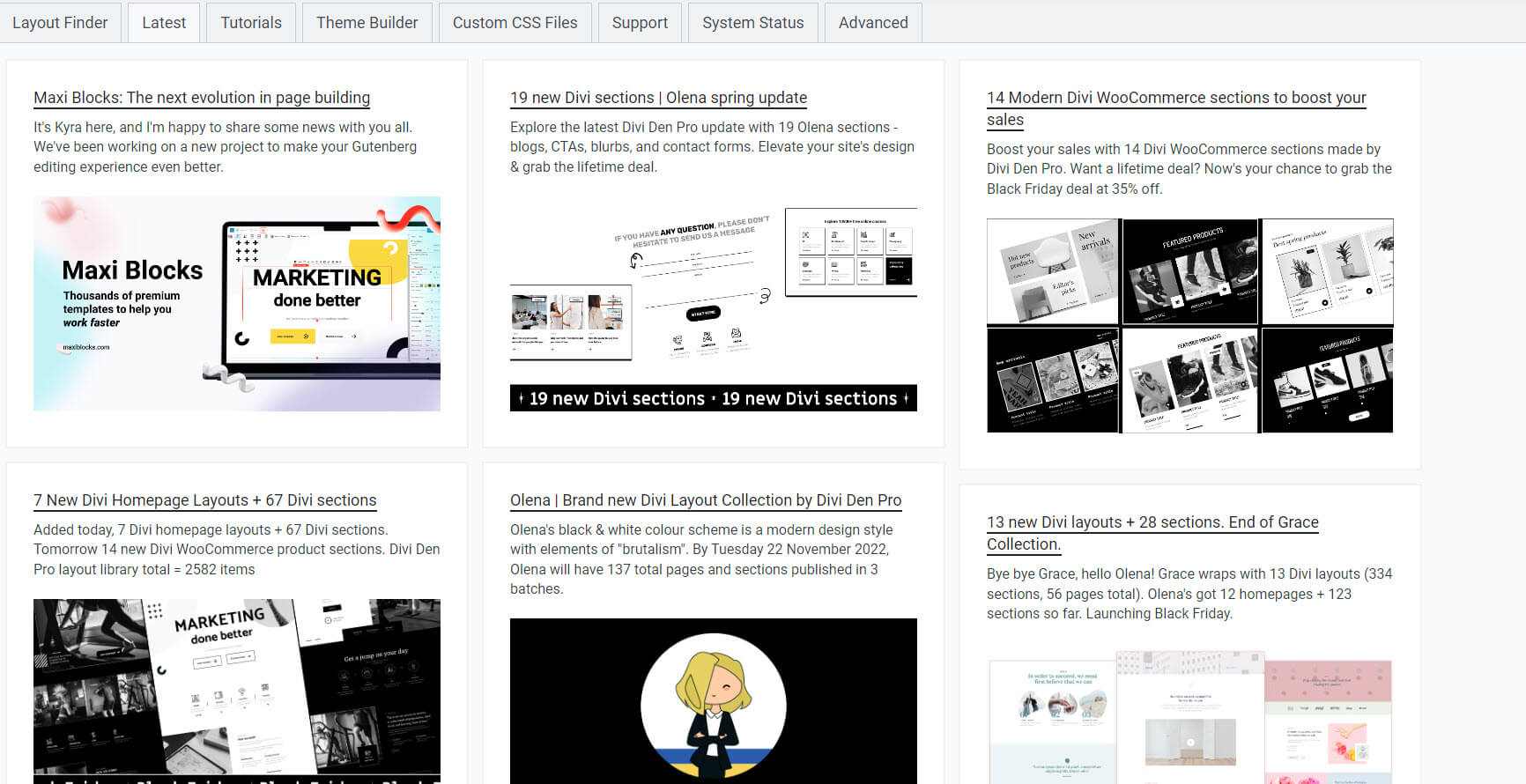Viewport: 1526px width, 784px height.
Task: Open the Tutorials tab
Action: pyautogui.click(x=251, y=23)
